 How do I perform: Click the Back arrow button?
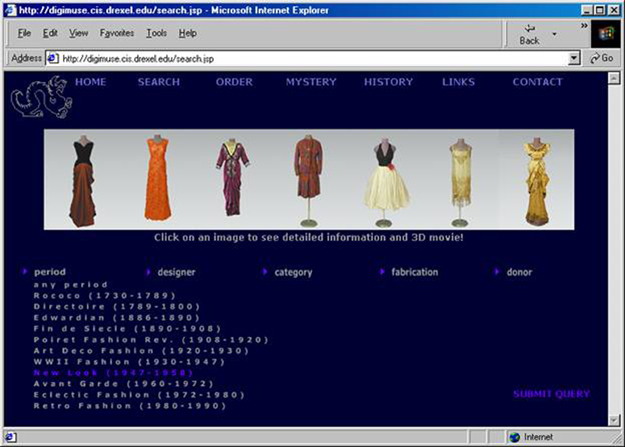[529, 34]
